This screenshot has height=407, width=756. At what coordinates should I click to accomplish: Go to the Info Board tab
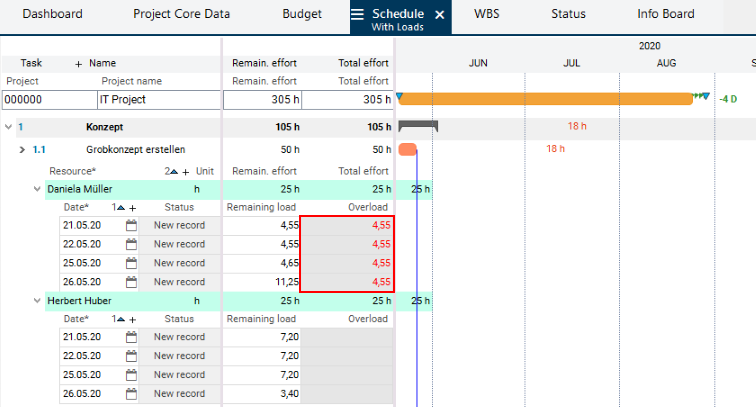click(x=665, y=15)
